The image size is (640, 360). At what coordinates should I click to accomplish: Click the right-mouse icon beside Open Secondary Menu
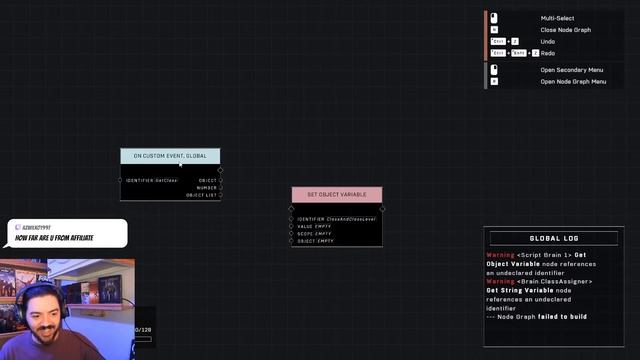pos(494,70)
